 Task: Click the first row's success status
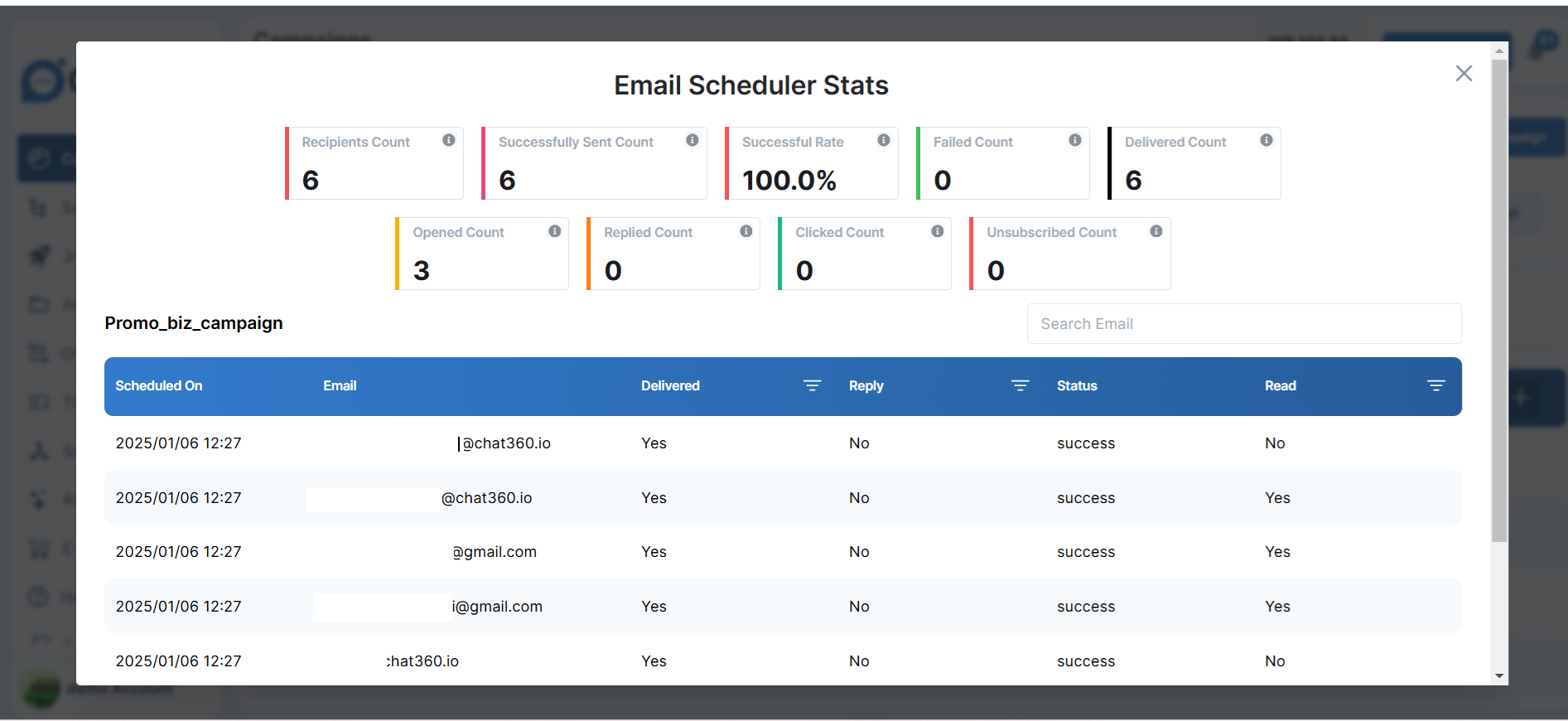[1086, 443]
